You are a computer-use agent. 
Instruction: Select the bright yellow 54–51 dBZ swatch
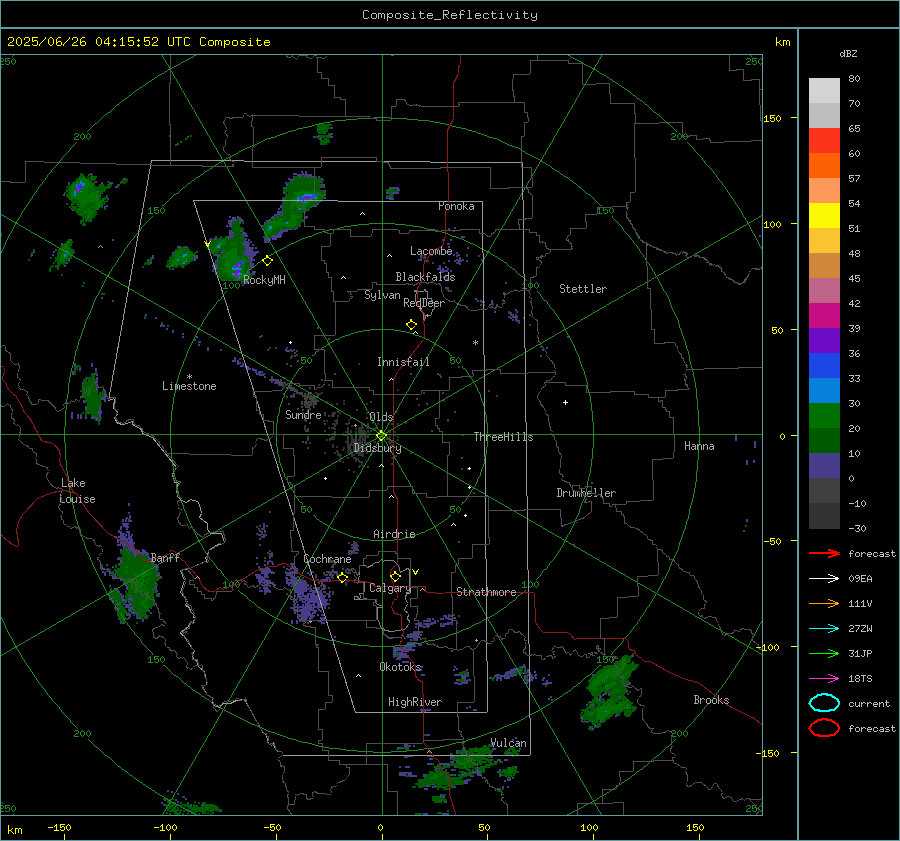click(x=824, y=216)
